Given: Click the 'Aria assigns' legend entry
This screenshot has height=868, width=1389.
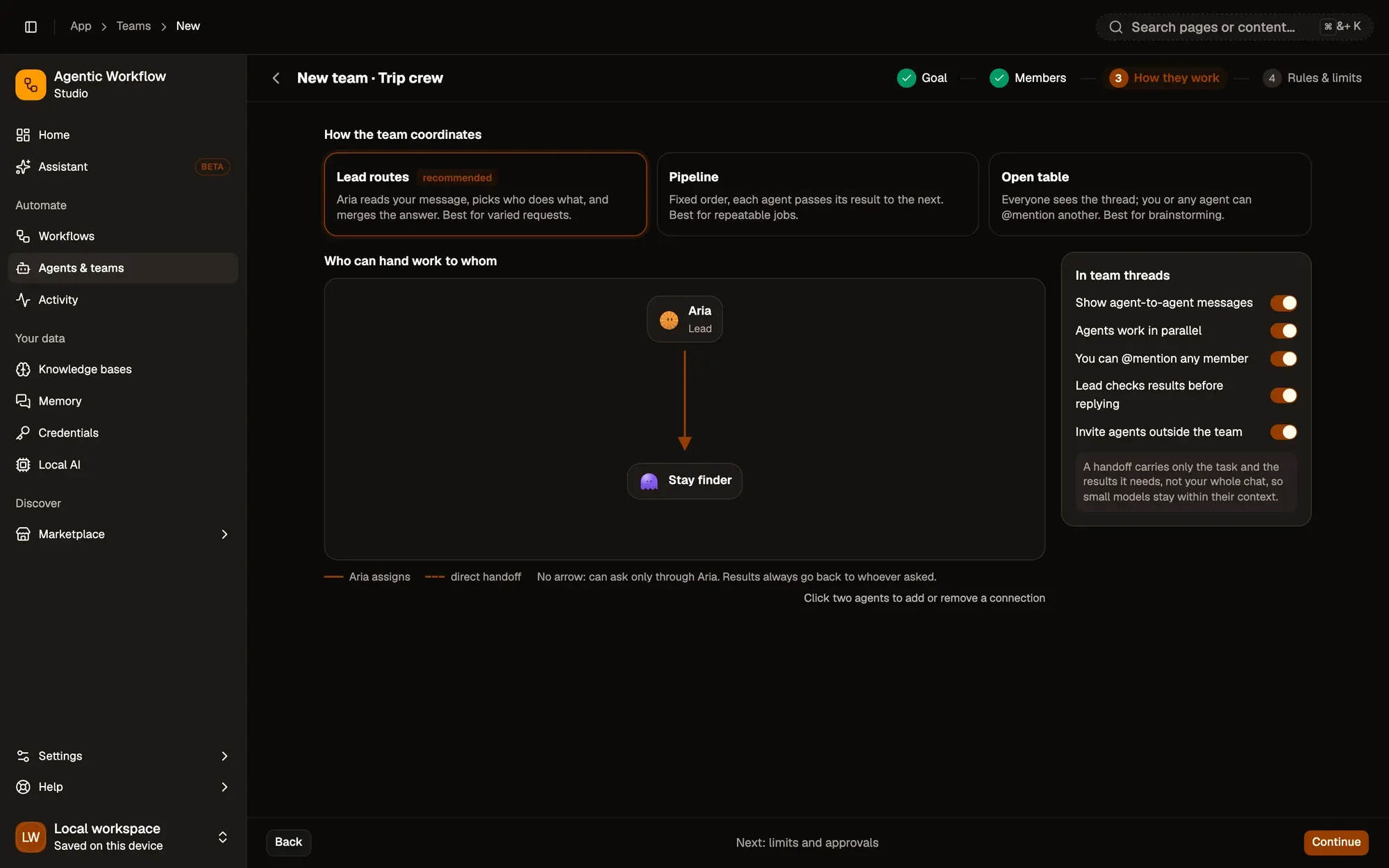Looking at the screenshot, I should 367,577.
